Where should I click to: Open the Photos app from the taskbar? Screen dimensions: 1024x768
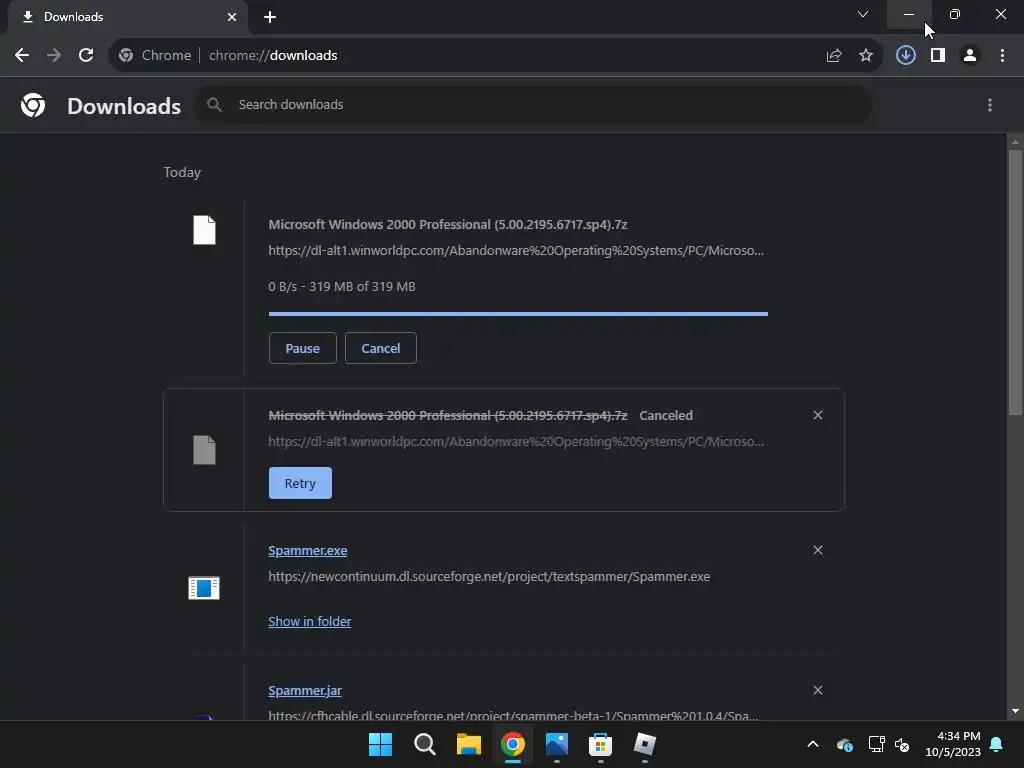pyautogui.click(x=556, y=744)
